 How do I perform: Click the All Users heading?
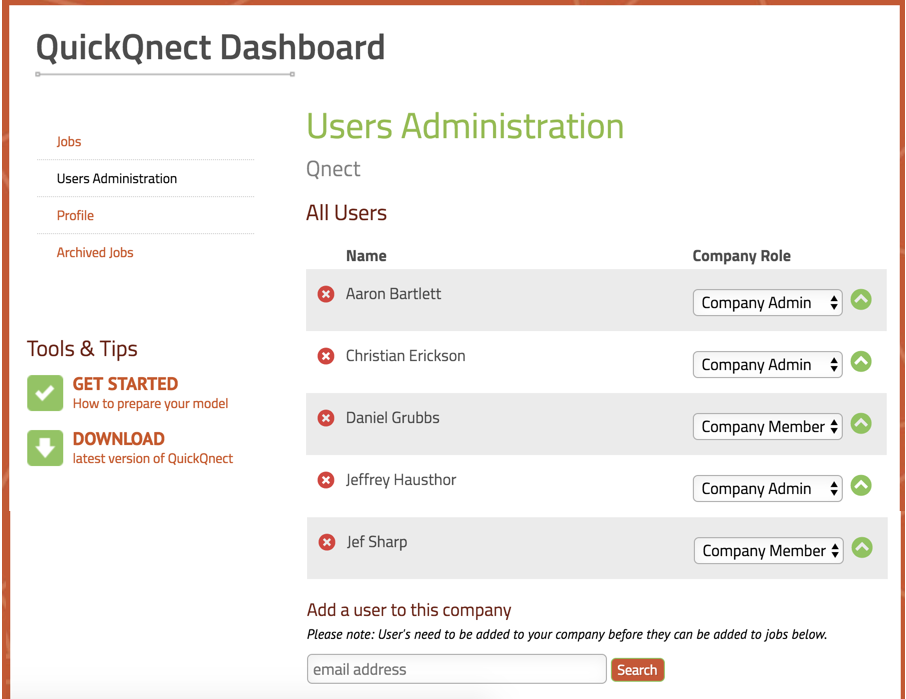(346, 213)
